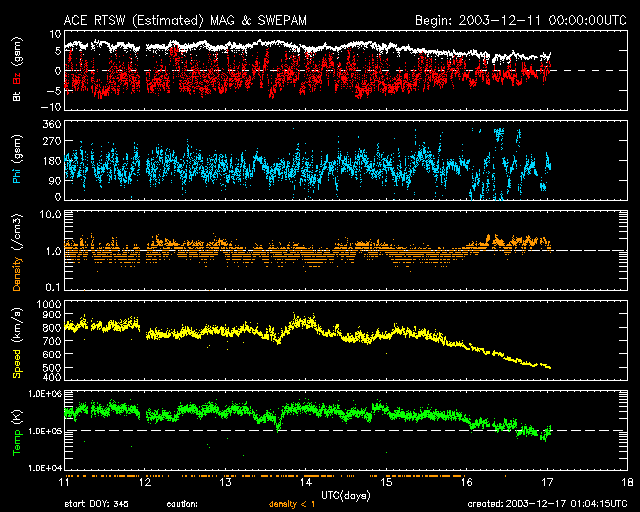The height and width of the screenshot is (512, 640).
Task: Click the 'caution:' label at the bottom
Action: coord(182,504)
